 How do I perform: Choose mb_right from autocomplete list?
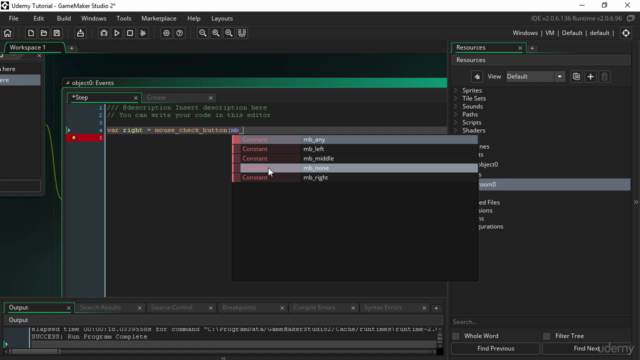click(355, 178)
